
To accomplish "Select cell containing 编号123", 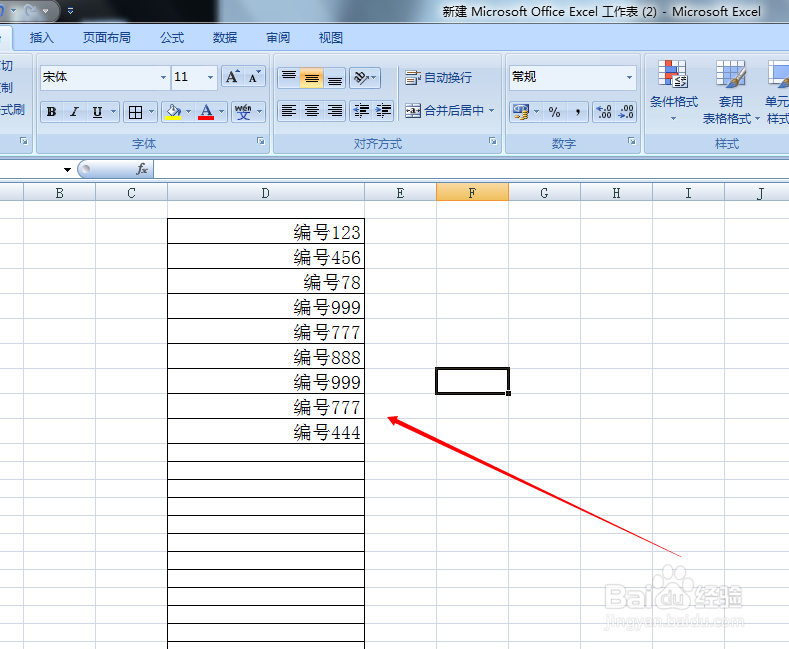I will pyautogui.click(x=266, y=231).
